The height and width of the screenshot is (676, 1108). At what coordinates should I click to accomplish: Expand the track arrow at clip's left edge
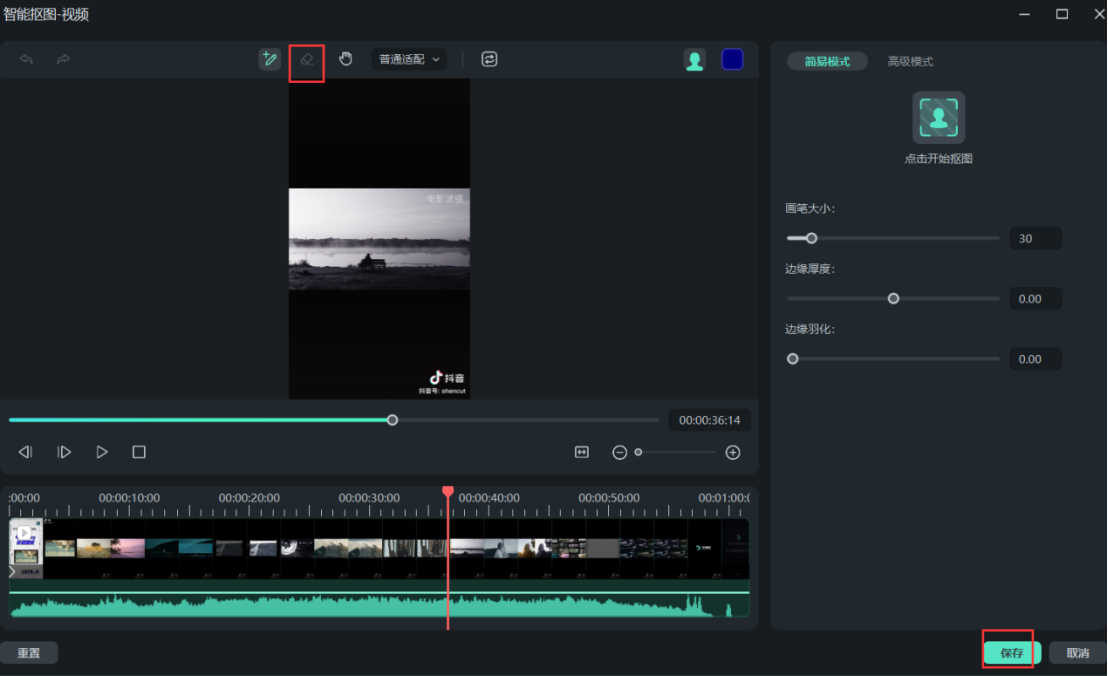pos(13,571)
